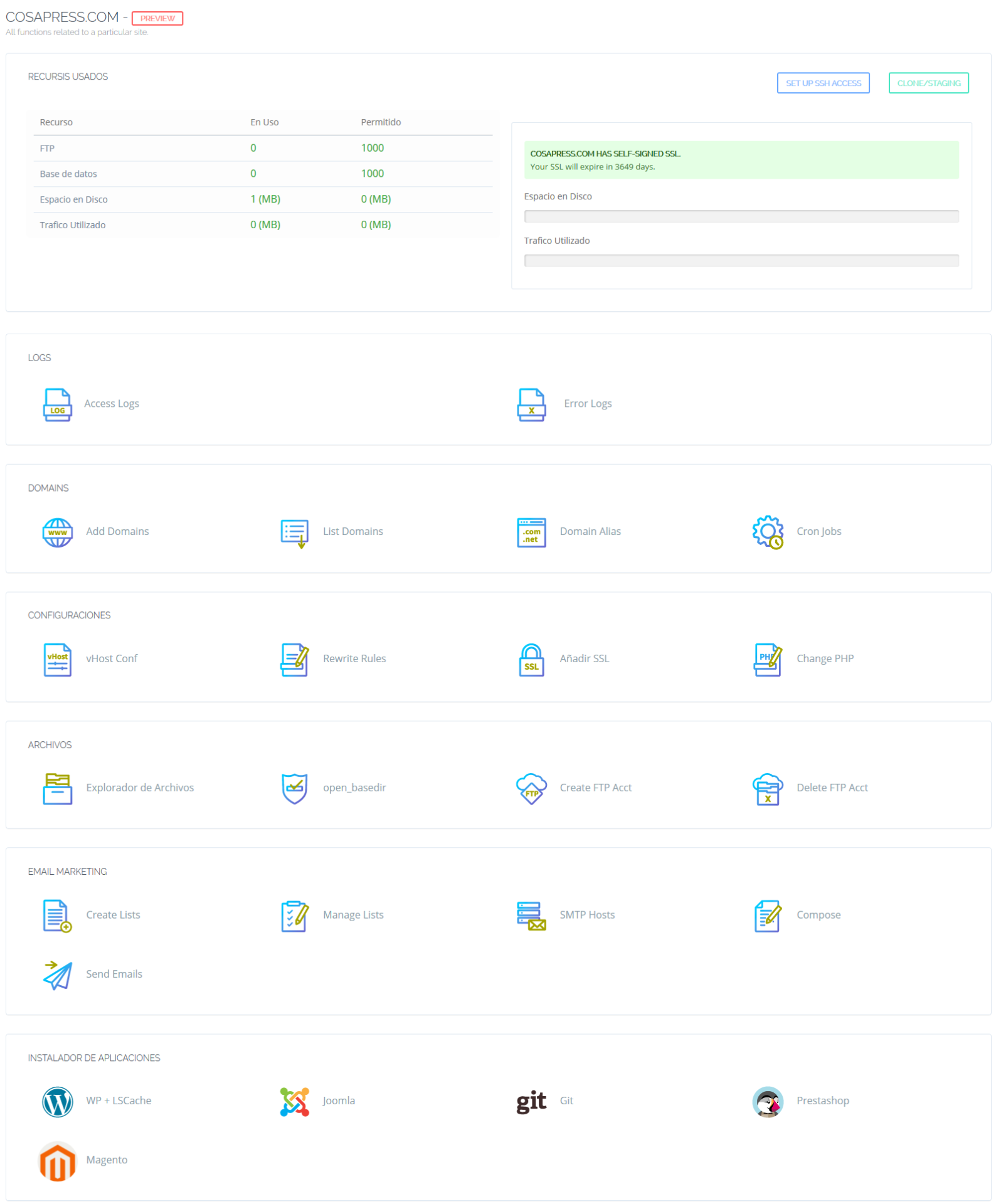Click the Manage Lists clipboard icon

[294, 916]
